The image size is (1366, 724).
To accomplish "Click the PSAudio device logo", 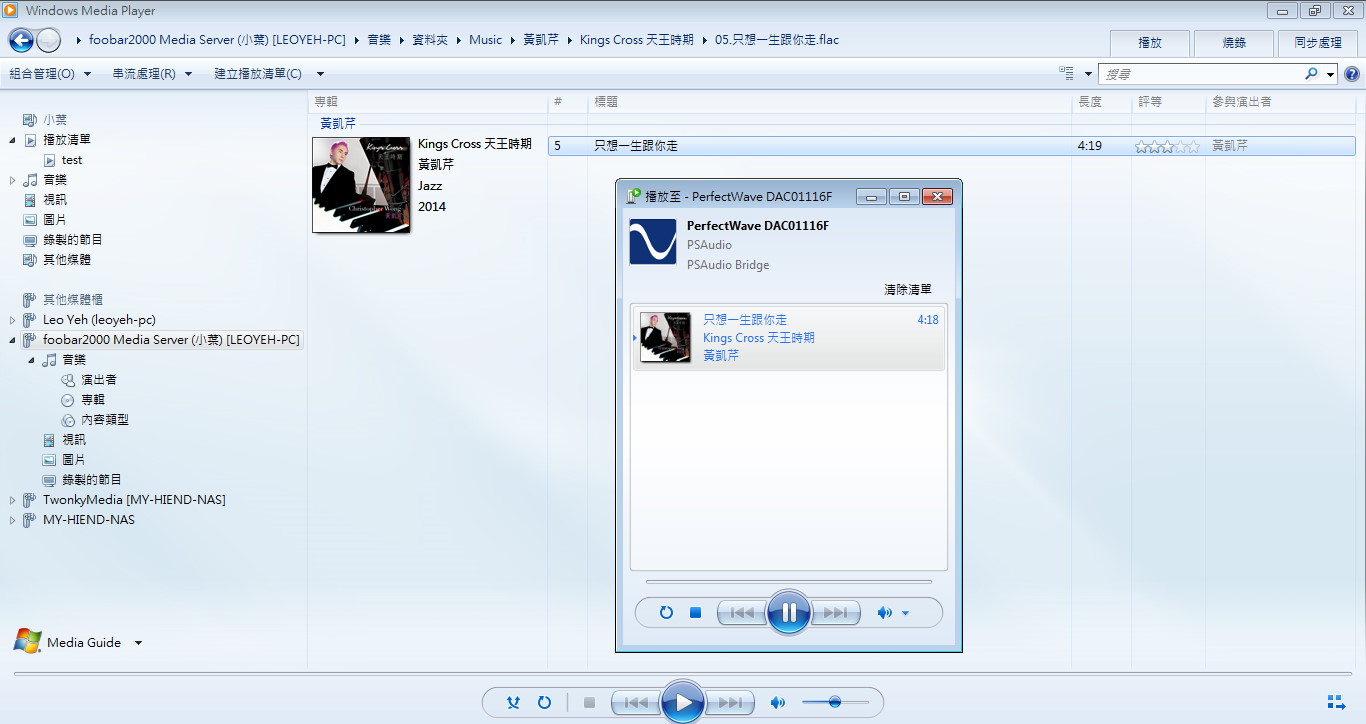I will [653, 241].
